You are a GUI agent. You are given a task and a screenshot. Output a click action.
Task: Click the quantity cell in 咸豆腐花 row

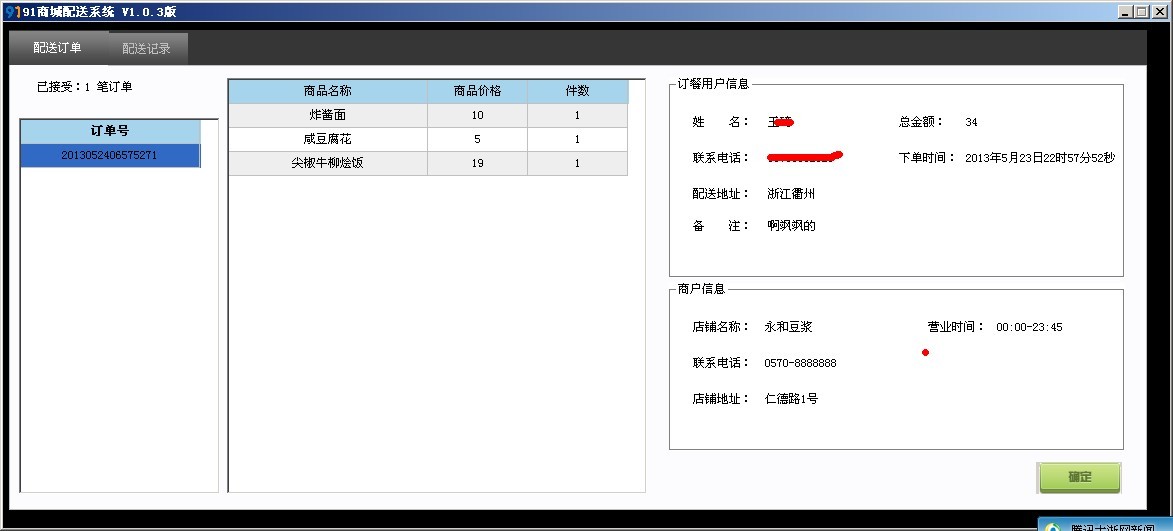tap(578, 140)
